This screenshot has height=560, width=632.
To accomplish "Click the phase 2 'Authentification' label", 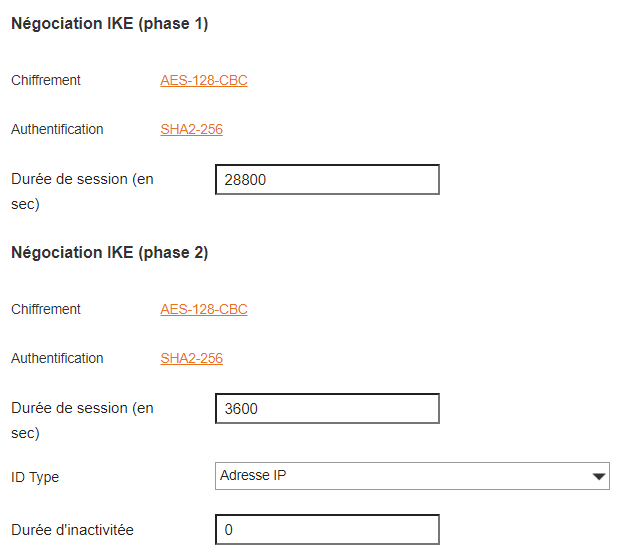I will [57, 359].
